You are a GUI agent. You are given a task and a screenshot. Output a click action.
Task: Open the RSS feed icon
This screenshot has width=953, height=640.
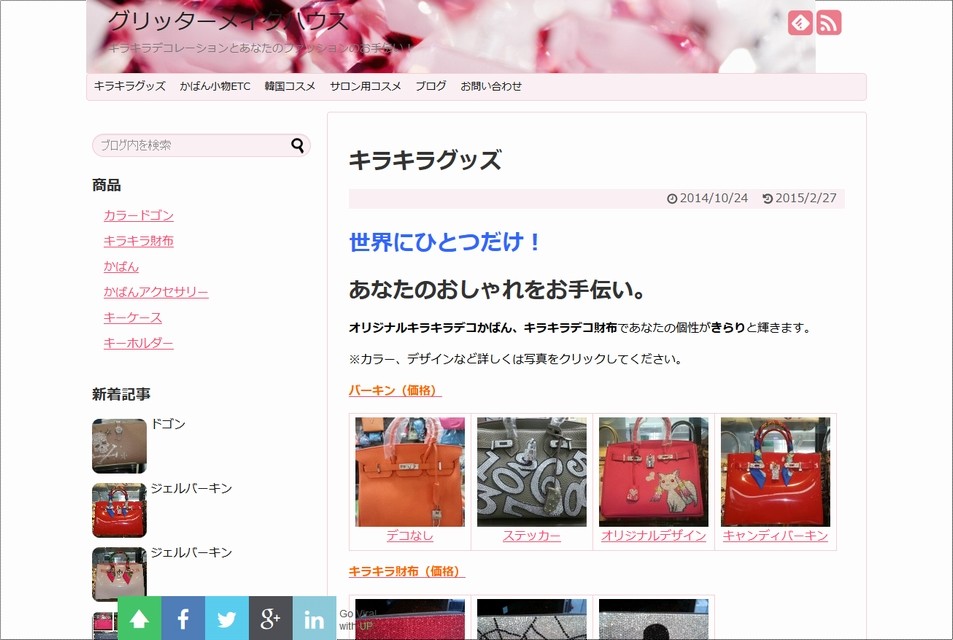(828, 23)
